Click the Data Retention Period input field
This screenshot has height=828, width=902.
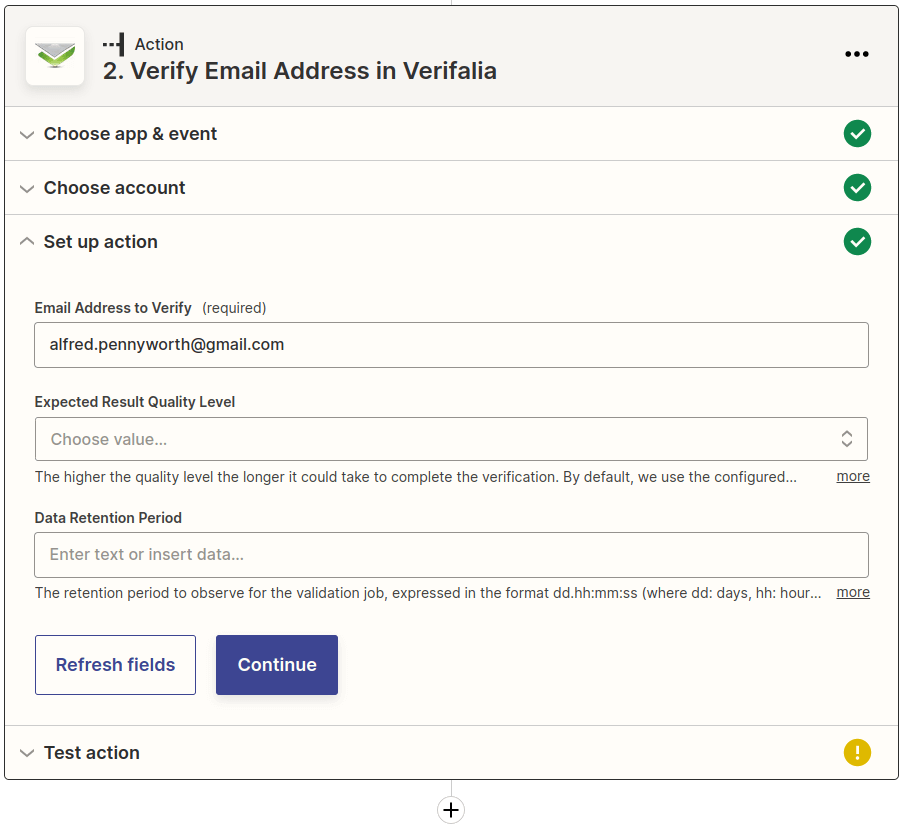point(451,555)
